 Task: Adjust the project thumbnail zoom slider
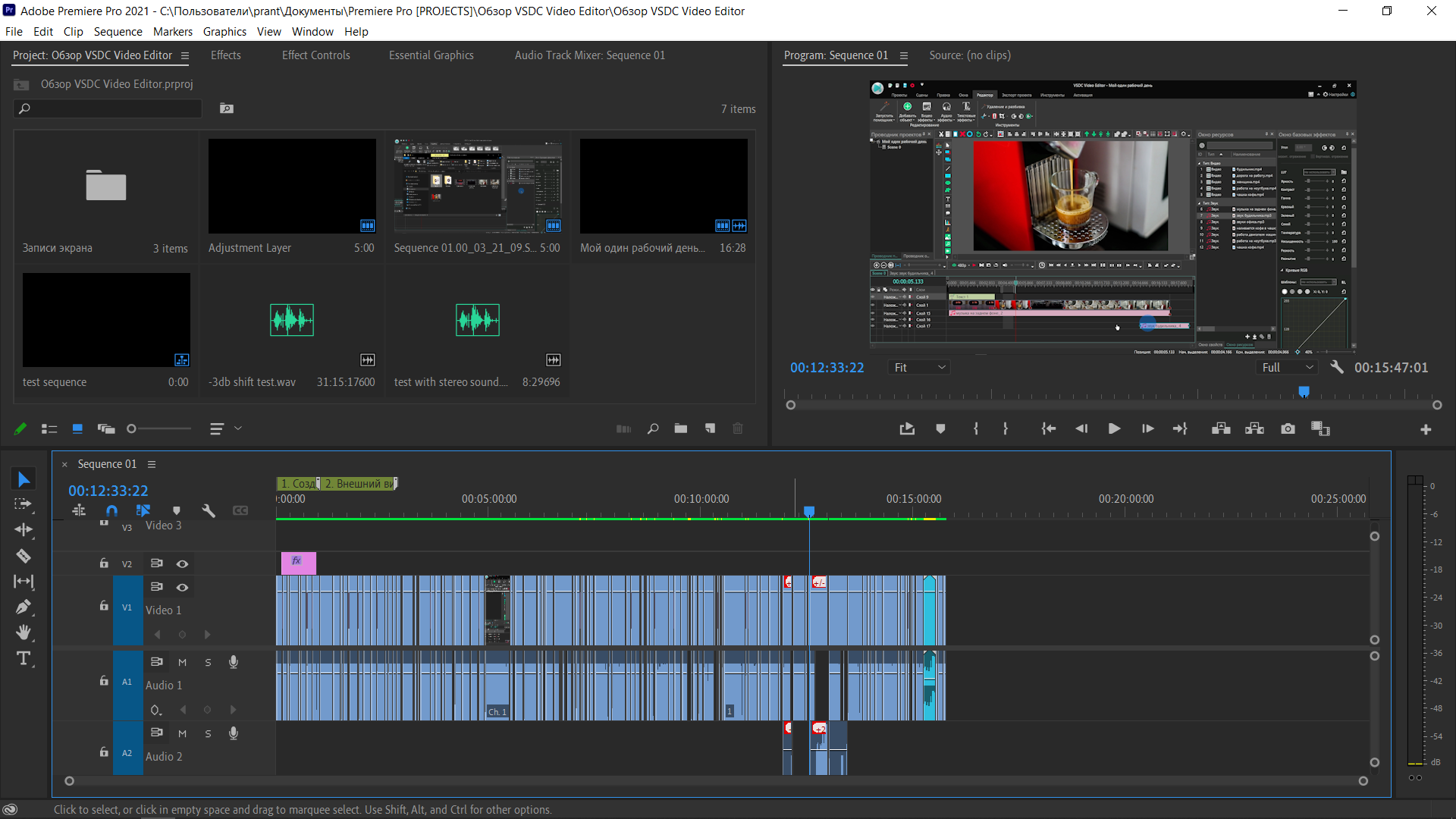132,428
